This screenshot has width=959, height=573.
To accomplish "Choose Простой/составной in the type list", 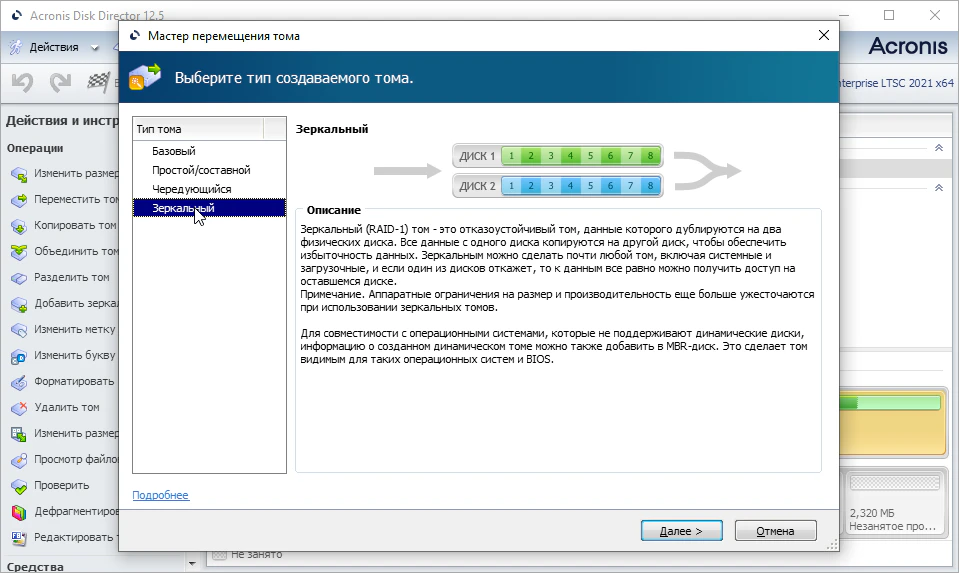I will pyautogui.click(x=201, y=170).
